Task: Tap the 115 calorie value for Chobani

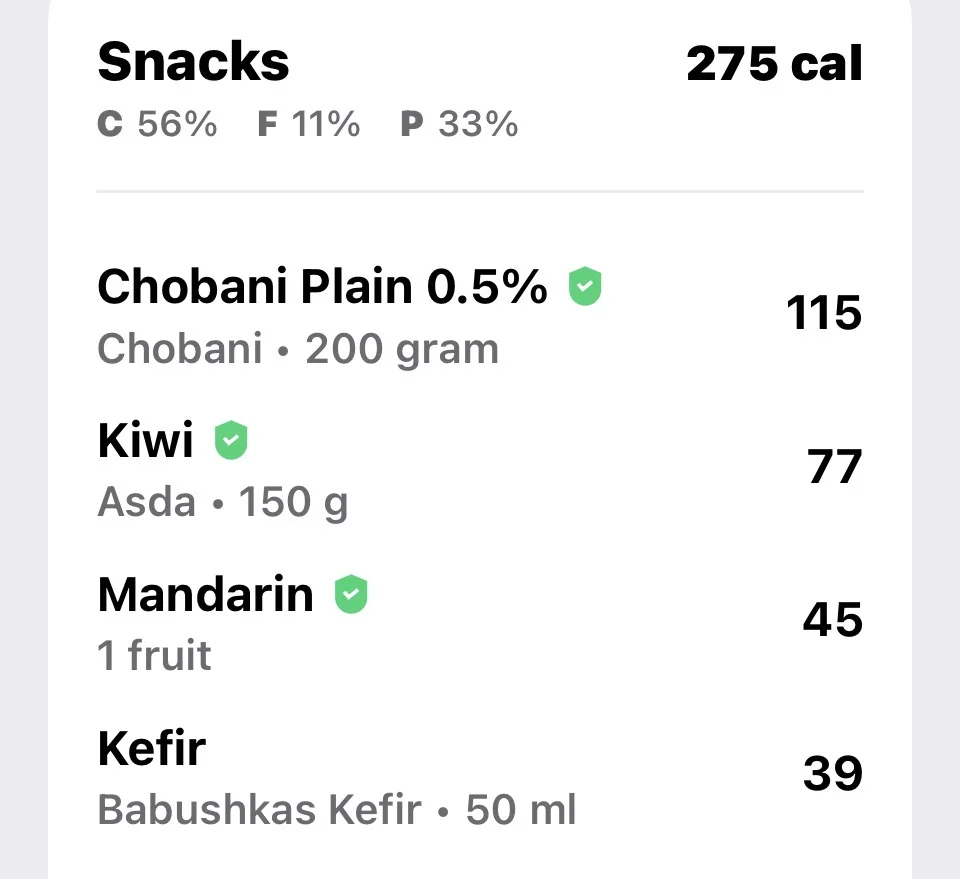Action: coord(824,313)
